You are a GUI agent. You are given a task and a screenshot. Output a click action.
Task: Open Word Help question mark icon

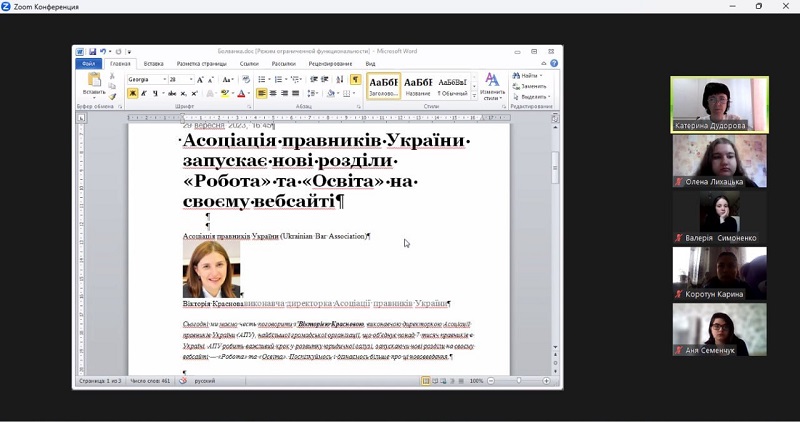(554, 63)
